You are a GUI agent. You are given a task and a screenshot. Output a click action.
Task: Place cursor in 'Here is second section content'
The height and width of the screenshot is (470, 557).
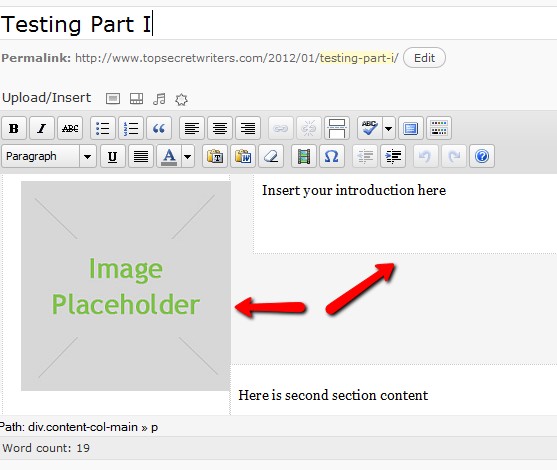(x=333, y=395)
